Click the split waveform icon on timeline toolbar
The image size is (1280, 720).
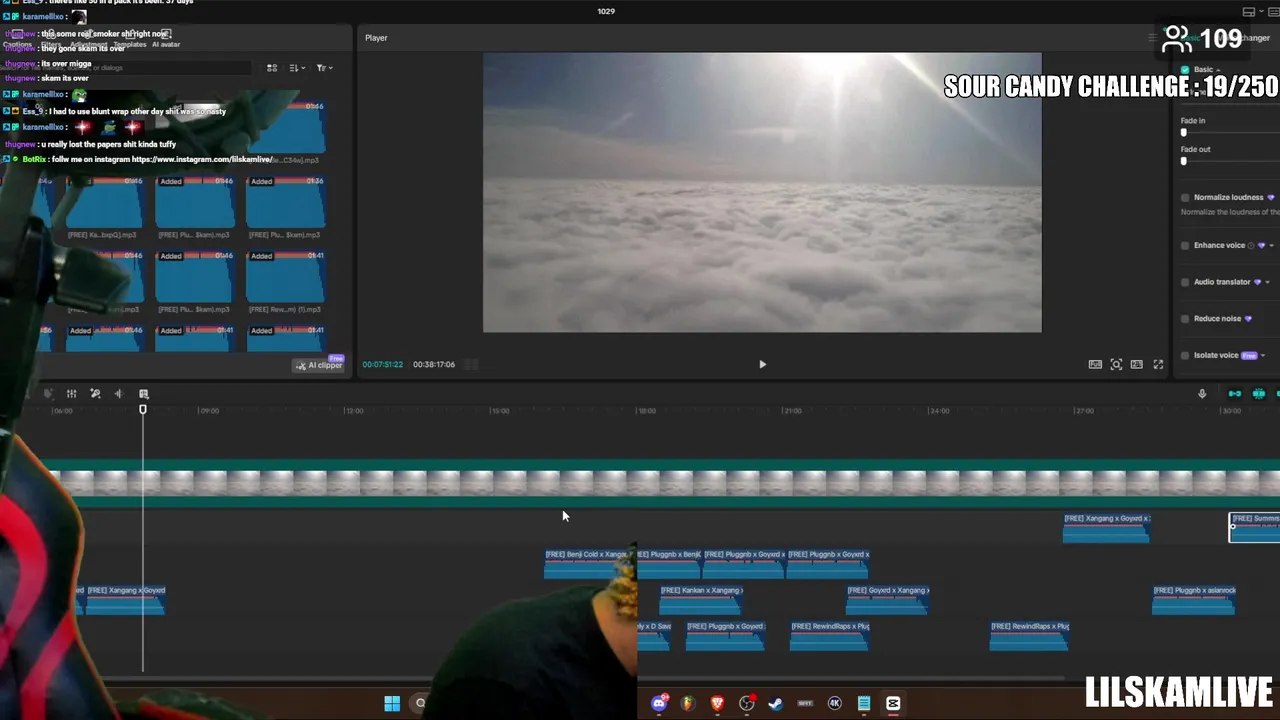coord(119,393)
